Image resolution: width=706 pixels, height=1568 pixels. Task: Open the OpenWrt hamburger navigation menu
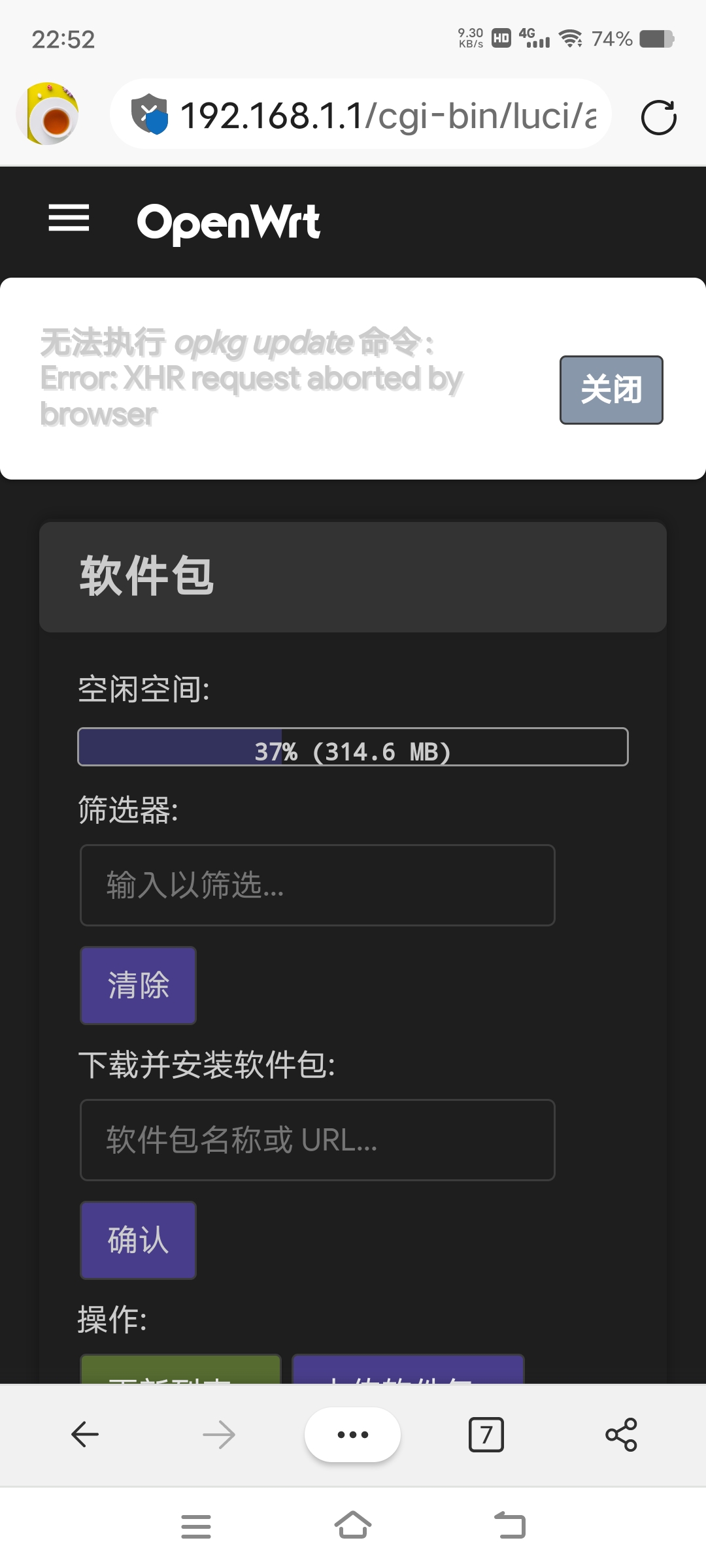tap(69, 220)
